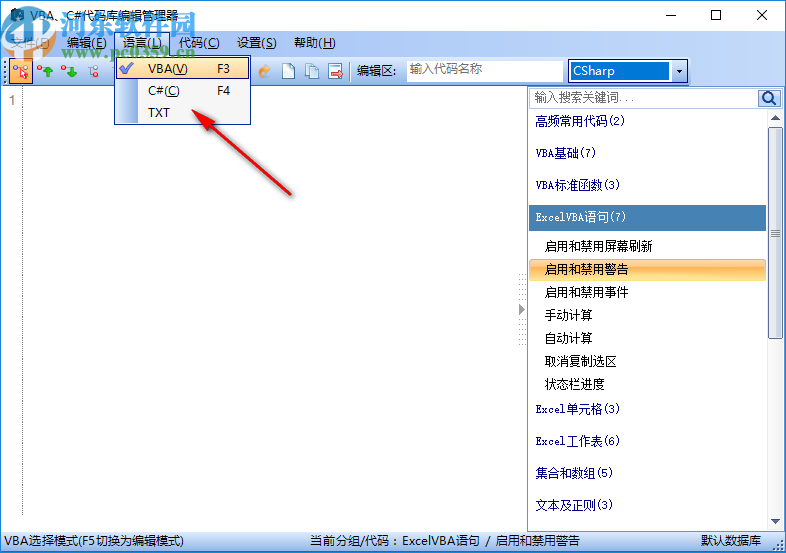This screenshot has width=786, height=553.
Task: Select C#(C) language option
Action: (x=182, y=91)
